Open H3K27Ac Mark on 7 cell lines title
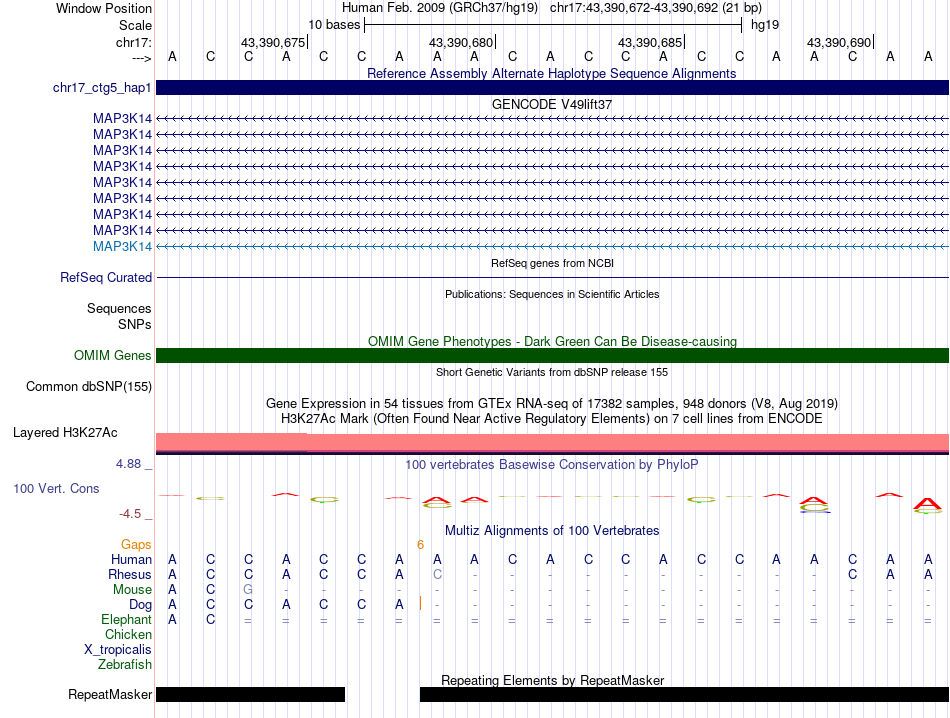950x718 pixels. click(x=552, y=419)
